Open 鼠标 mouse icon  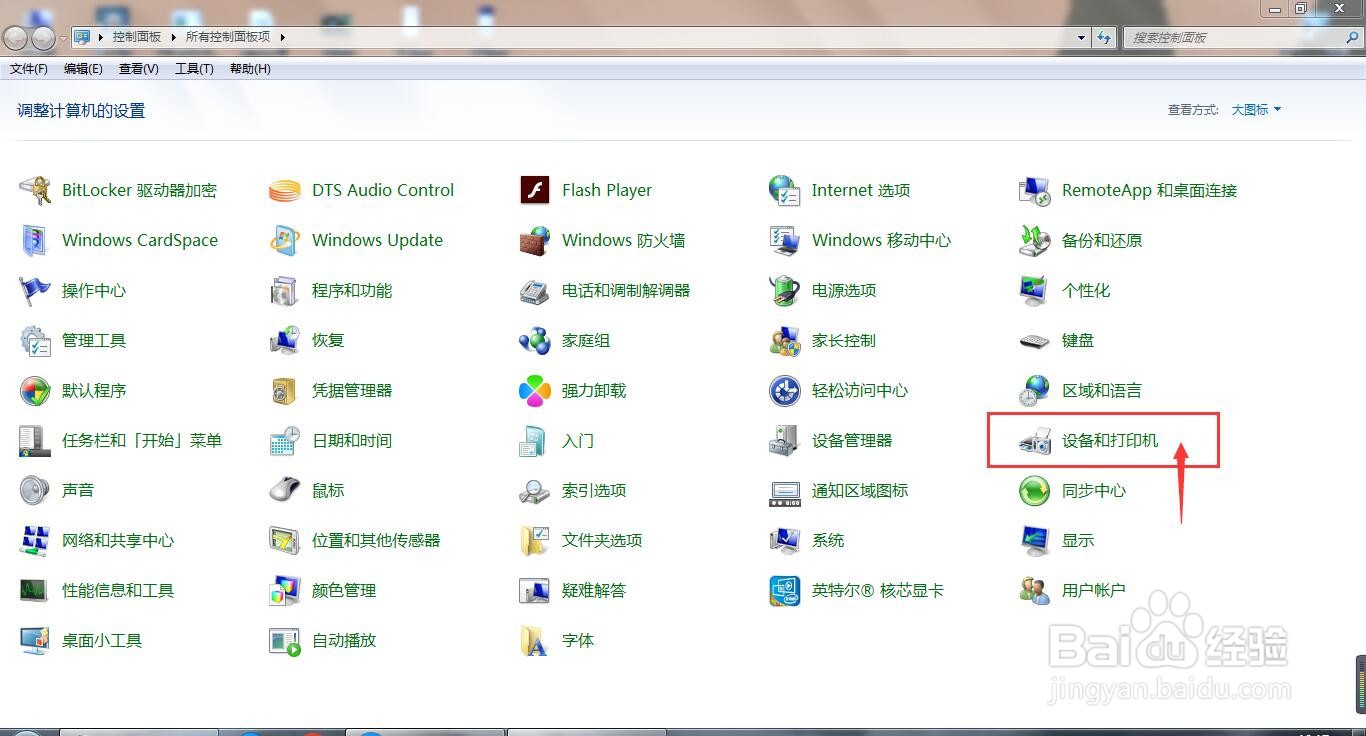[x=285, y=490]
